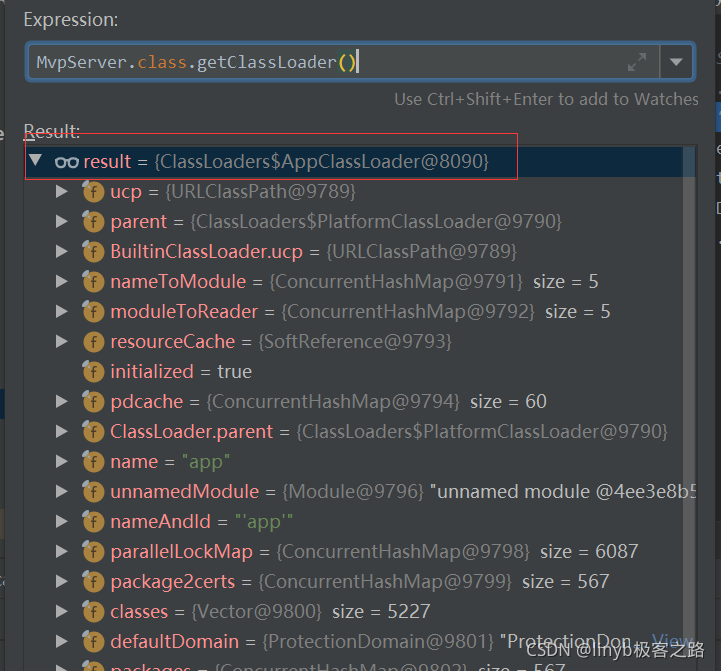Click the field icon beside resourceCache
Image resolution: width=721 pixels, height=671 pixels.
pos(93,341)
